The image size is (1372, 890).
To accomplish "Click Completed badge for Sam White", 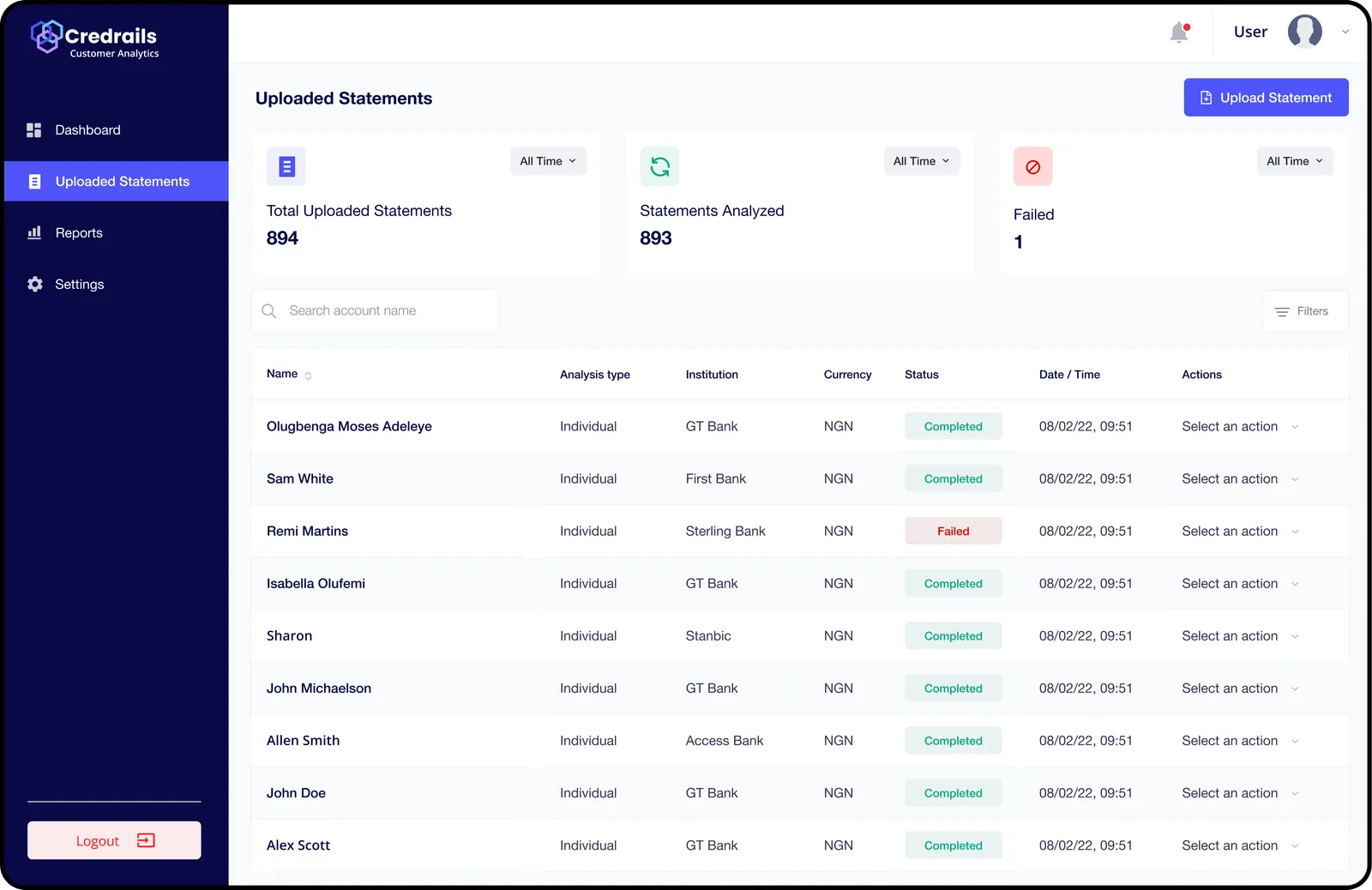I will tap(953, 479).
